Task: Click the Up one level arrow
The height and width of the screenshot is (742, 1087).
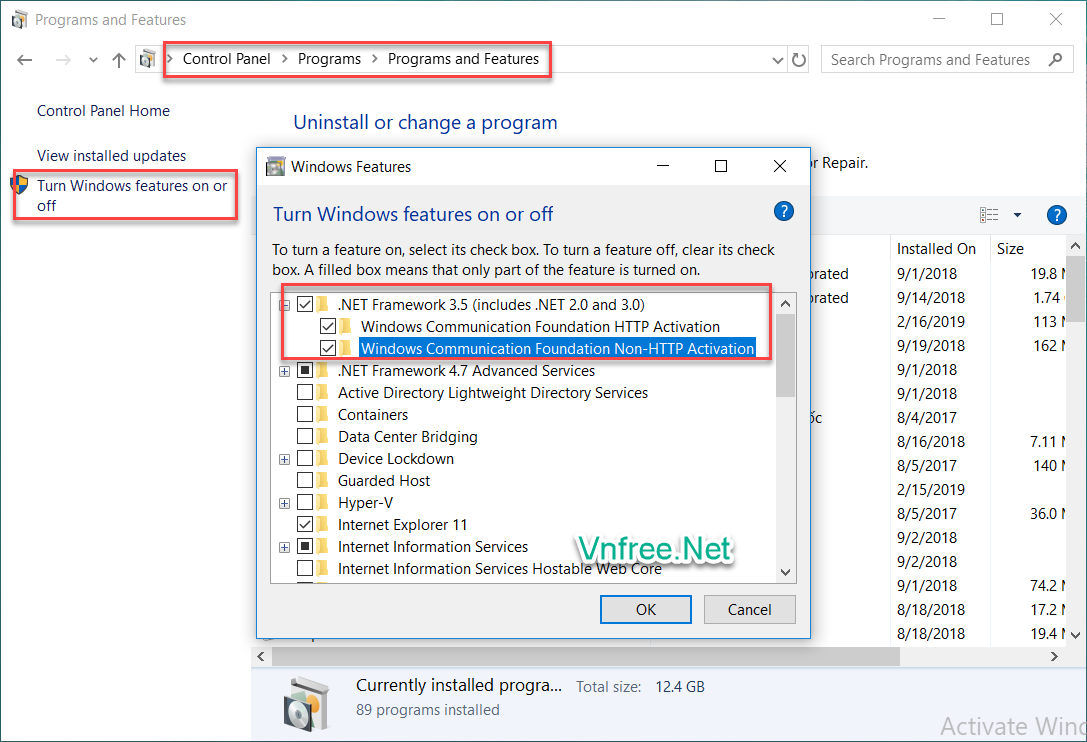Action: point(119,60)
